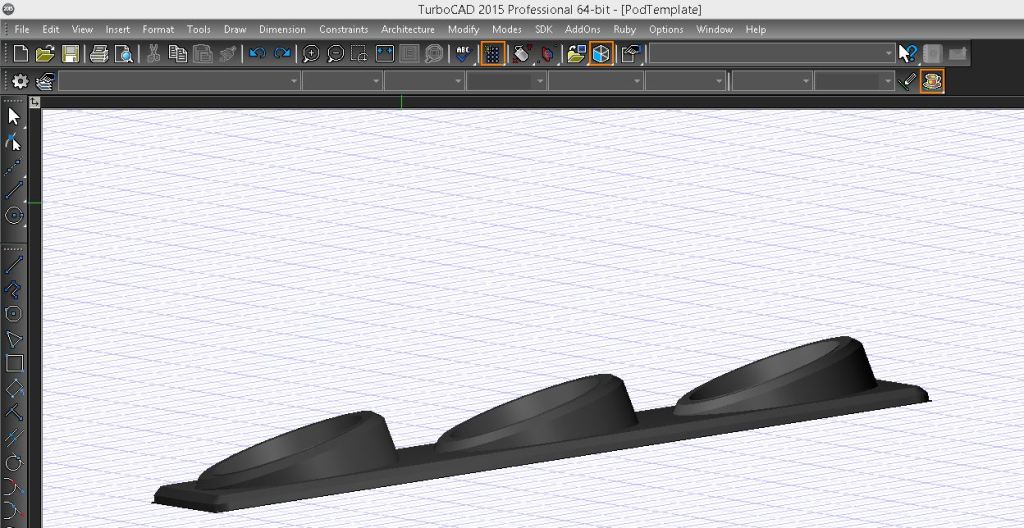Zoom out of the drawing

click(336, 54)
